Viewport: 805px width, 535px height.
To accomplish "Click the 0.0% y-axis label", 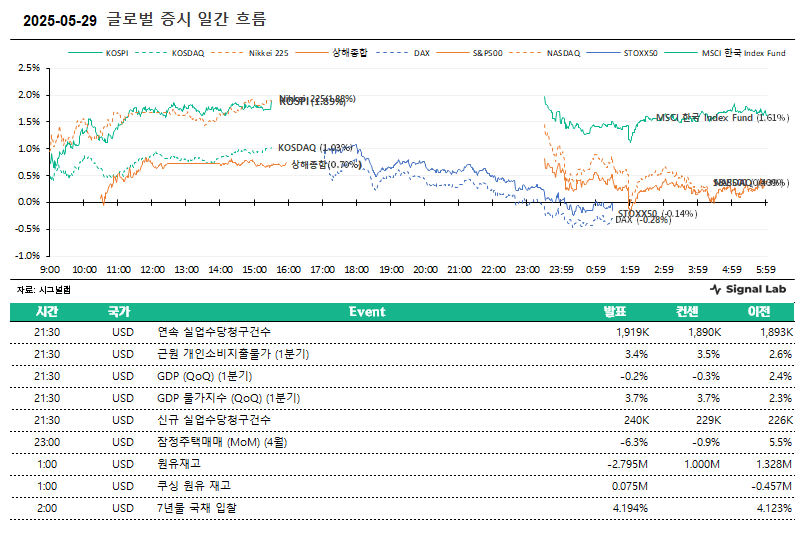I will tap(29, 202).
